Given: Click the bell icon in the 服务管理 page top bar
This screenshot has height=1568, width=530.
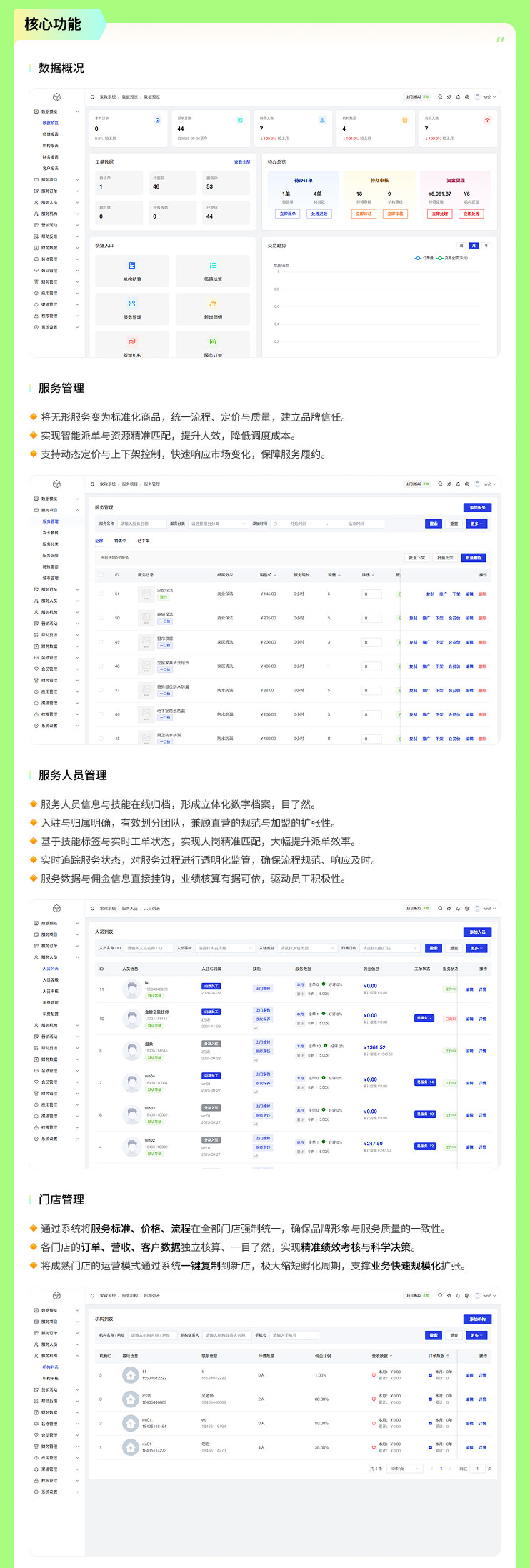Looking at the screenshot, I should point(458,484).
